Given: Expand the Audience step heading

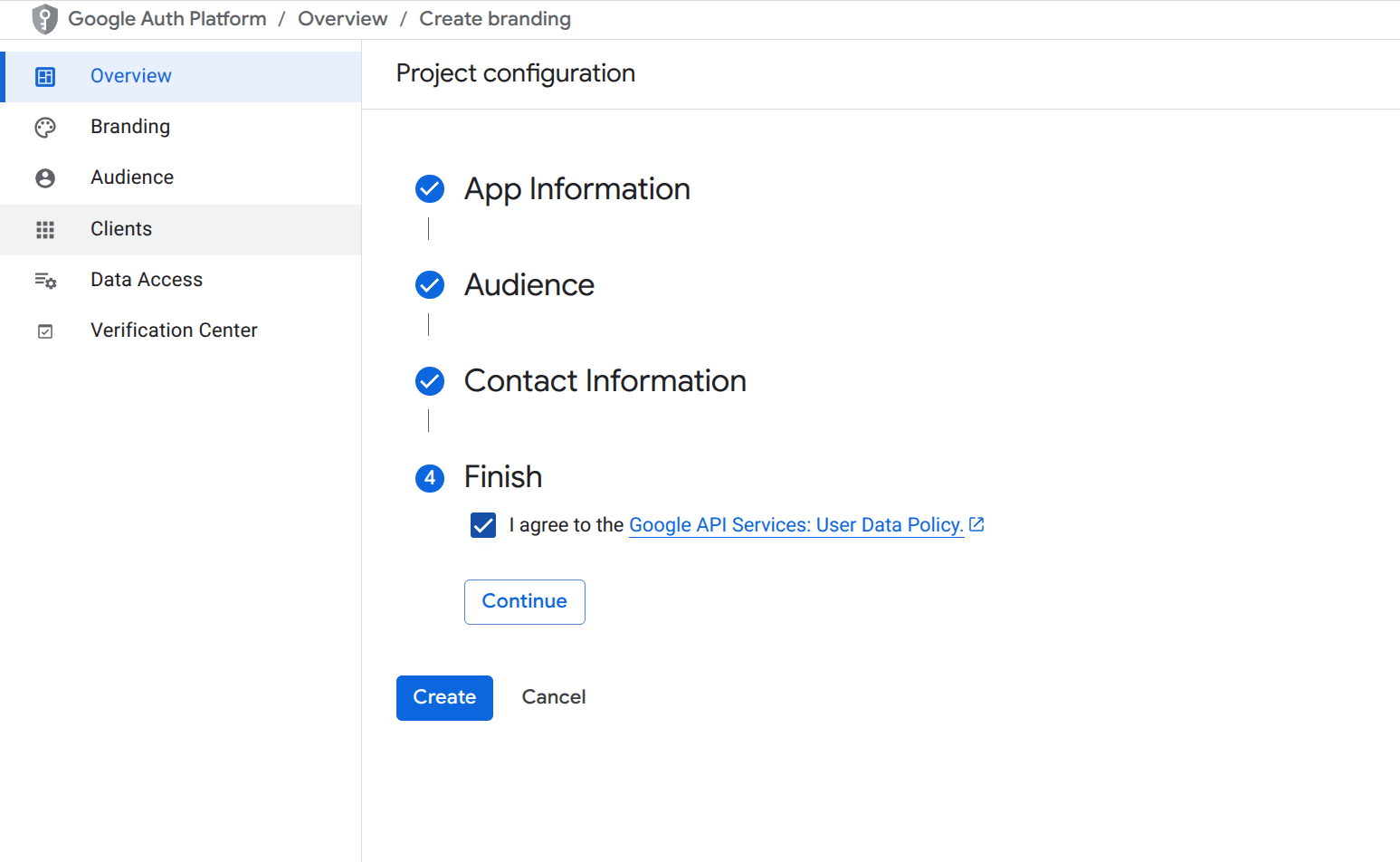Looking at the screenshot, I should tap(529, 285).
